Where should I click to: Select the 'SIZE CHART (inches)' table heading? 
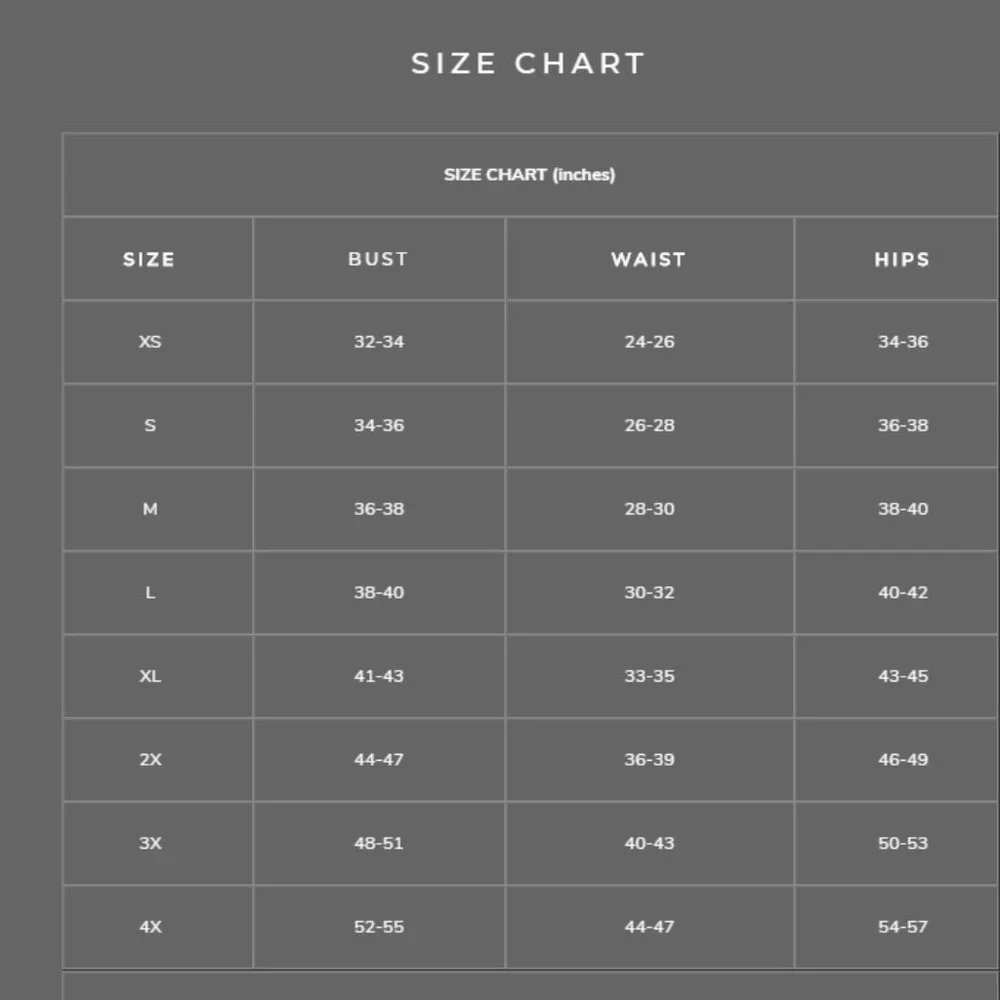coord(529,174)
